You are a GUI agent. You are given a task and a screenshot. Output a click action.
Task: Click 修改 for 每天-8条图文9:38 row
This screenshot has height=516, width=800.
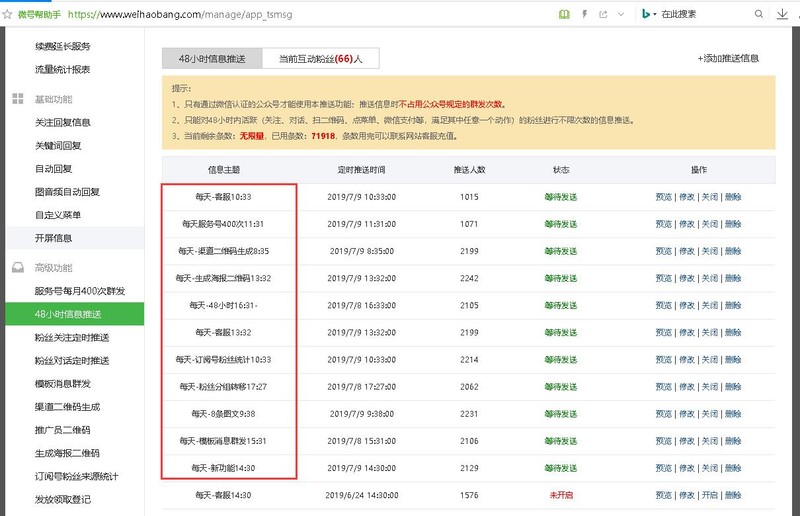point(687,413)
